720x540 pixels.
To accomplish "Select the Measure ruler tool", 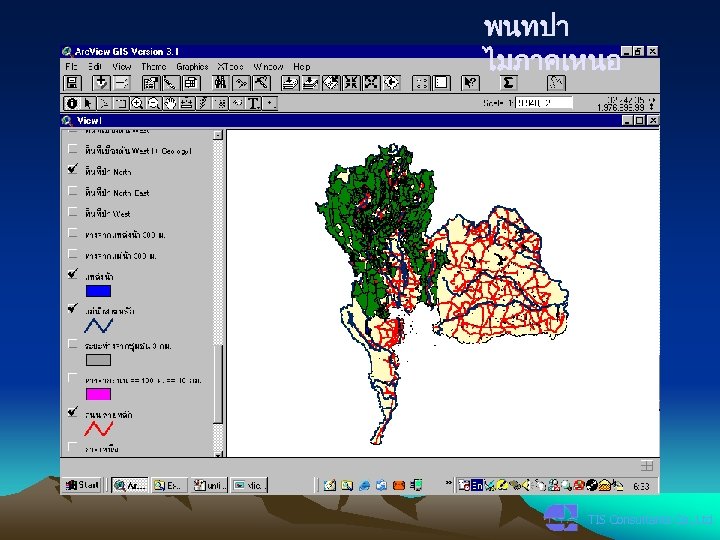I will coord(187,104).
